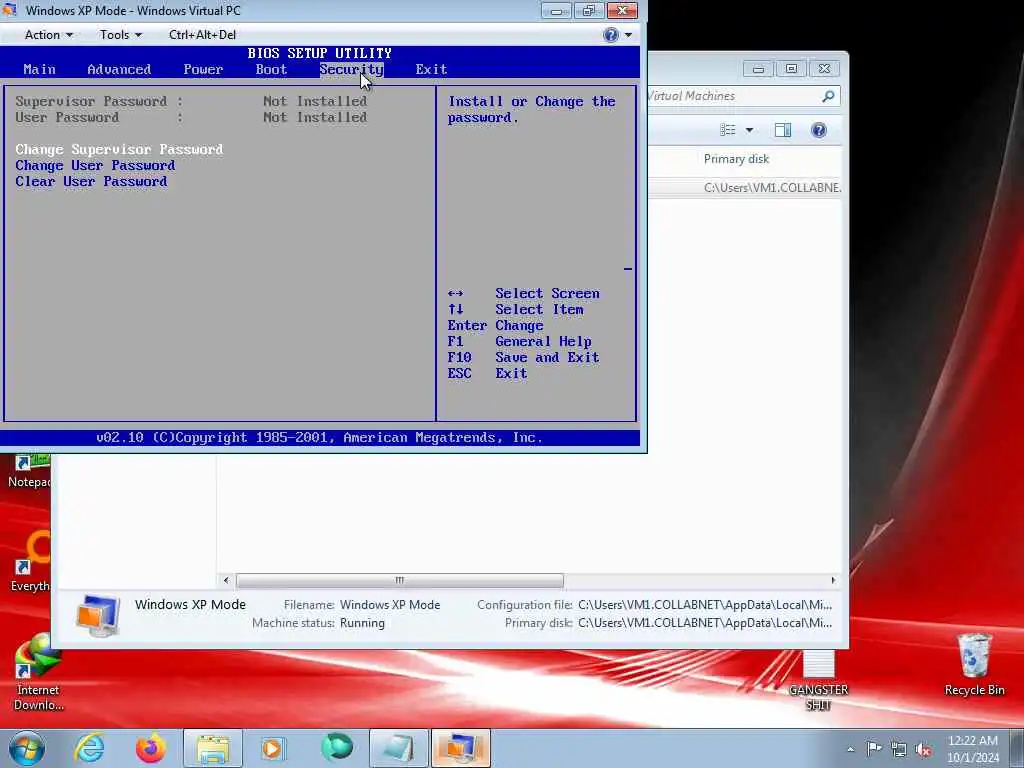Open the Action menu in Virtual PC

coord(48,35)
